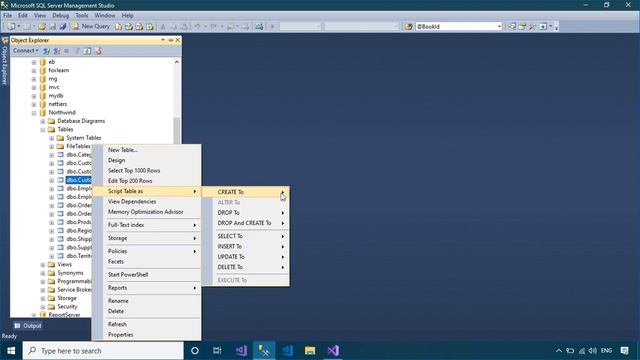Select UPDATE To in script submenu
This screenshot has height=360, width=640.
click(x=246, y=257)
